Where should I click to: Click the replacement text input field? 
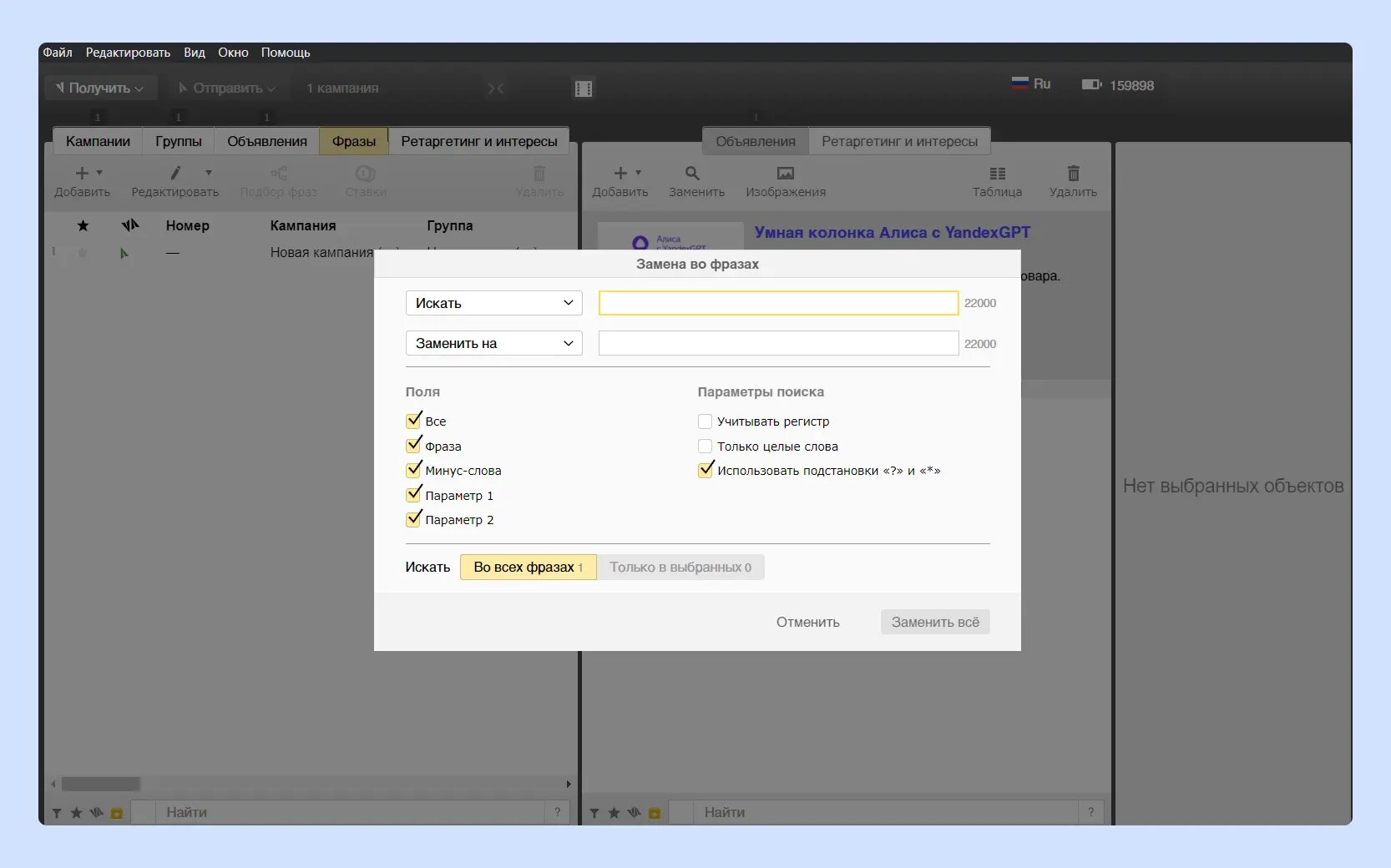[778, 343]
